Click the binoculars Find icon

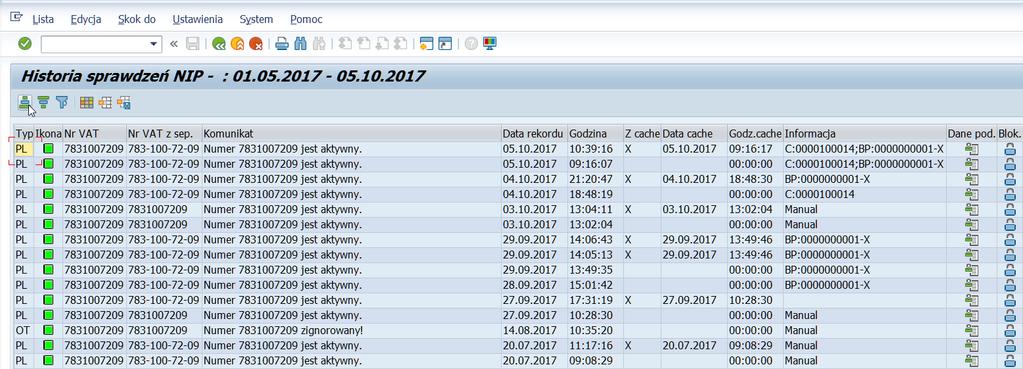pos(300,44)
